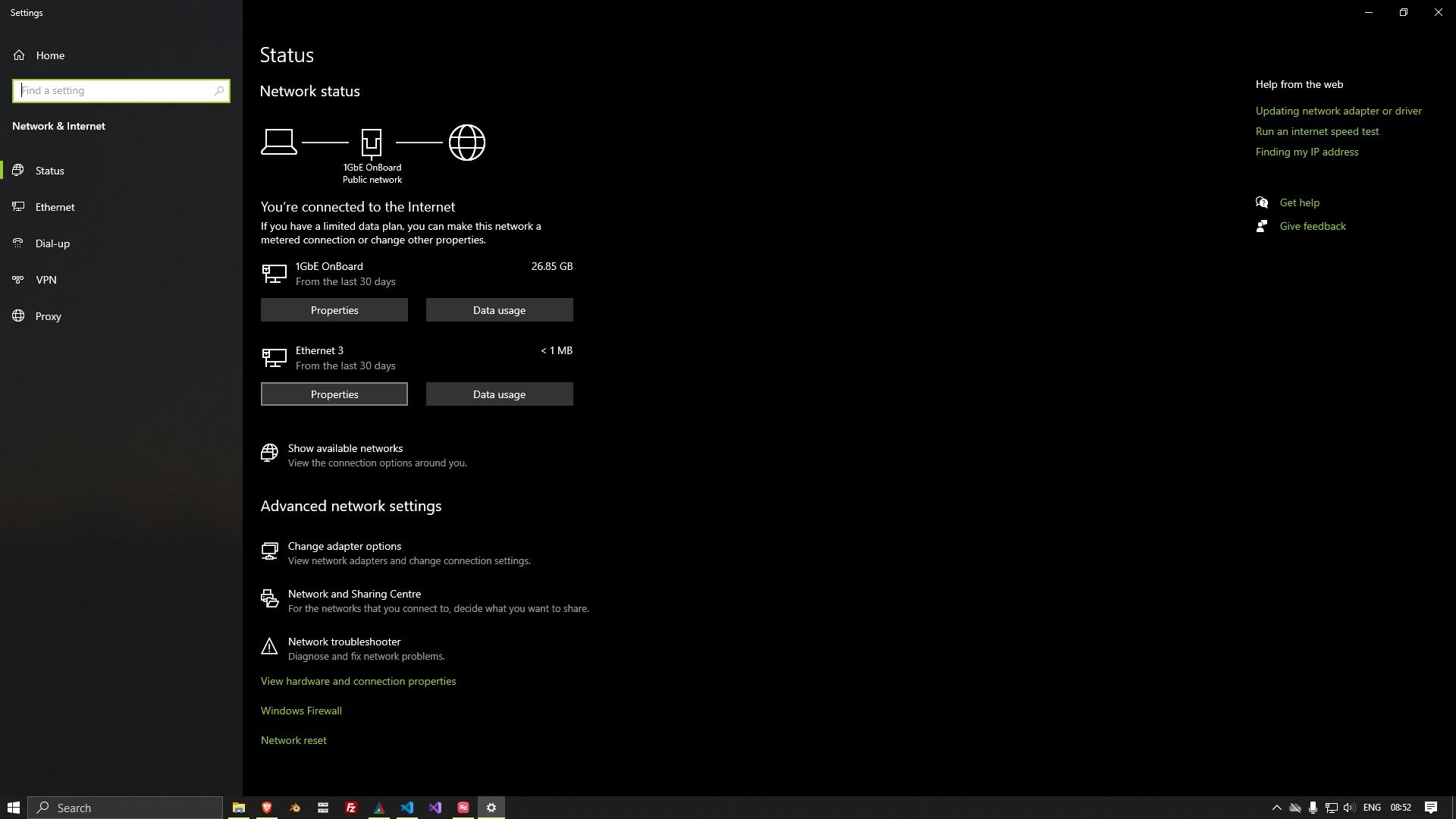
Task: Open the Network reset link
Action: pyautogui.click(x=293, y=740)
